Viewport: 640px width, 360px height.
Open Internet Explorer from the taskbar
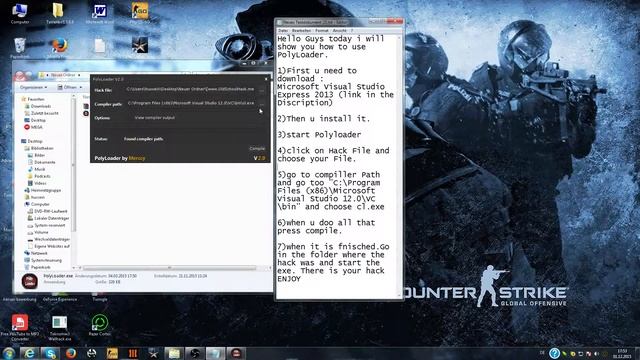[29, 353]
